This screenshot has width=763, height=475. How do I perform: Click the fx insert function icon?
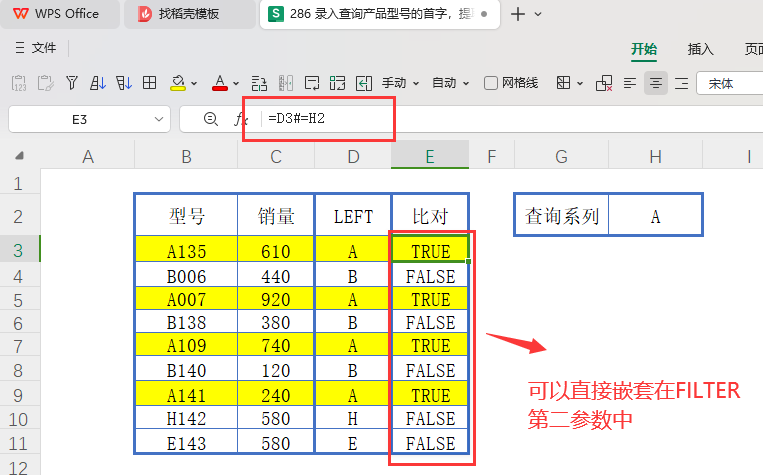point(241,119)
